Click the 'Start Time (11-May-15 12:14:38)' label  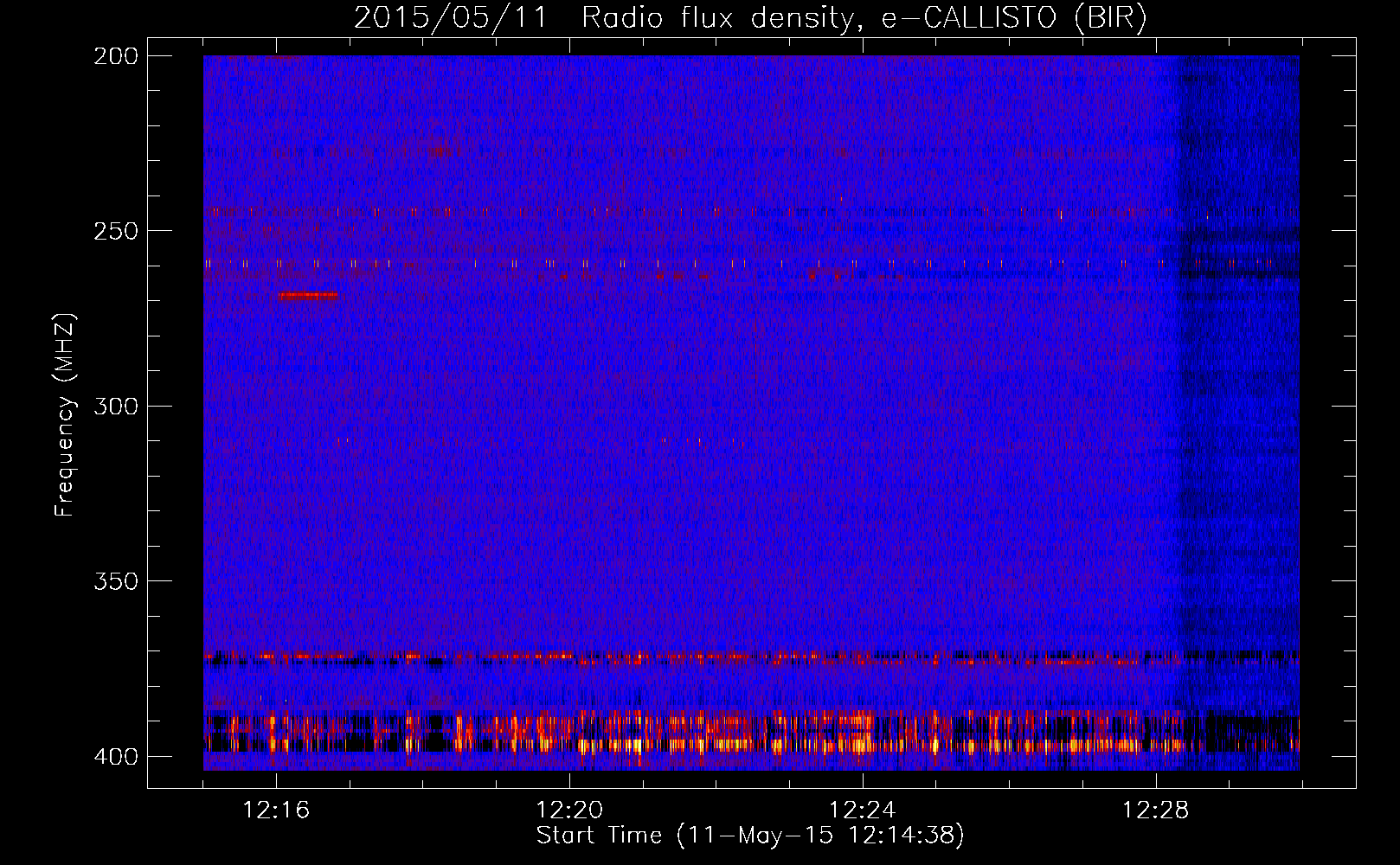[750, 836]
